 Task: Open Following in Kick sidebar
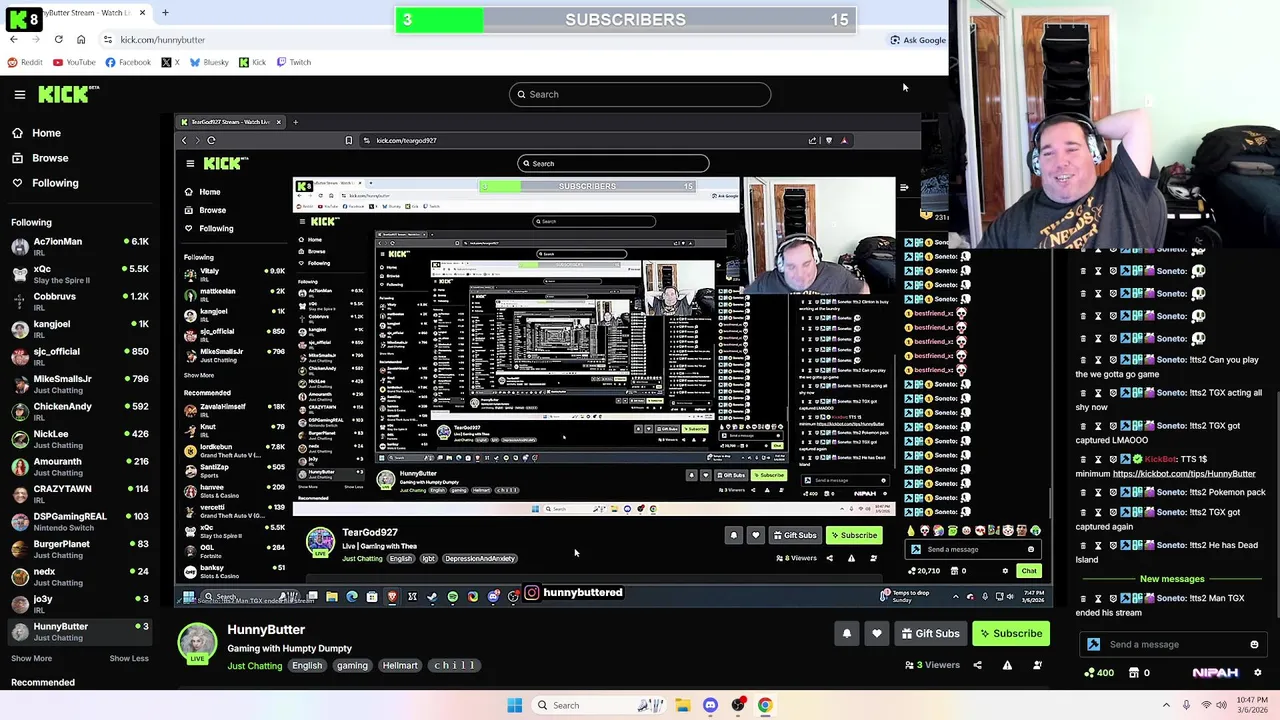pyautogui.click(x=45, y=183)
